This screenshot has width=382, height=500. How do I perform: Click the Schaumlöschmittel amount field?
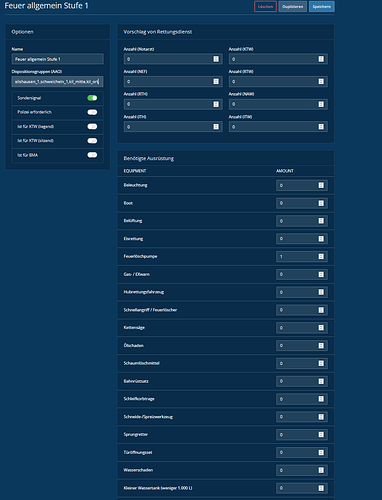point(302,363)
